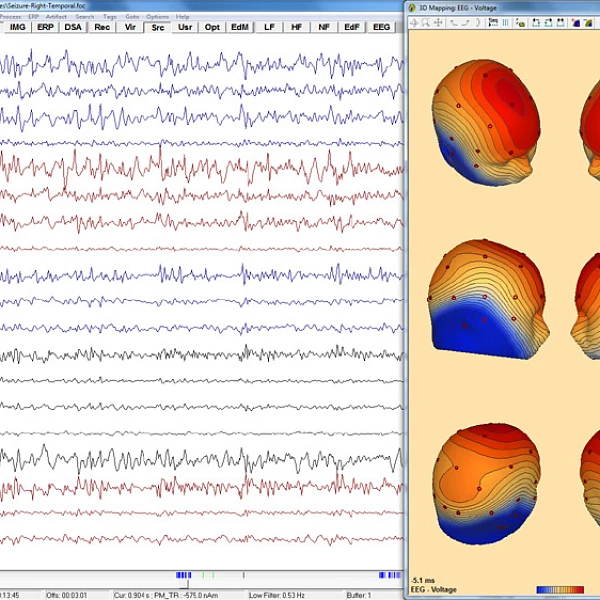Click the rotate-left curved arrow icon
This screenshot has height=600, width=600.
[x=454, y=23]
